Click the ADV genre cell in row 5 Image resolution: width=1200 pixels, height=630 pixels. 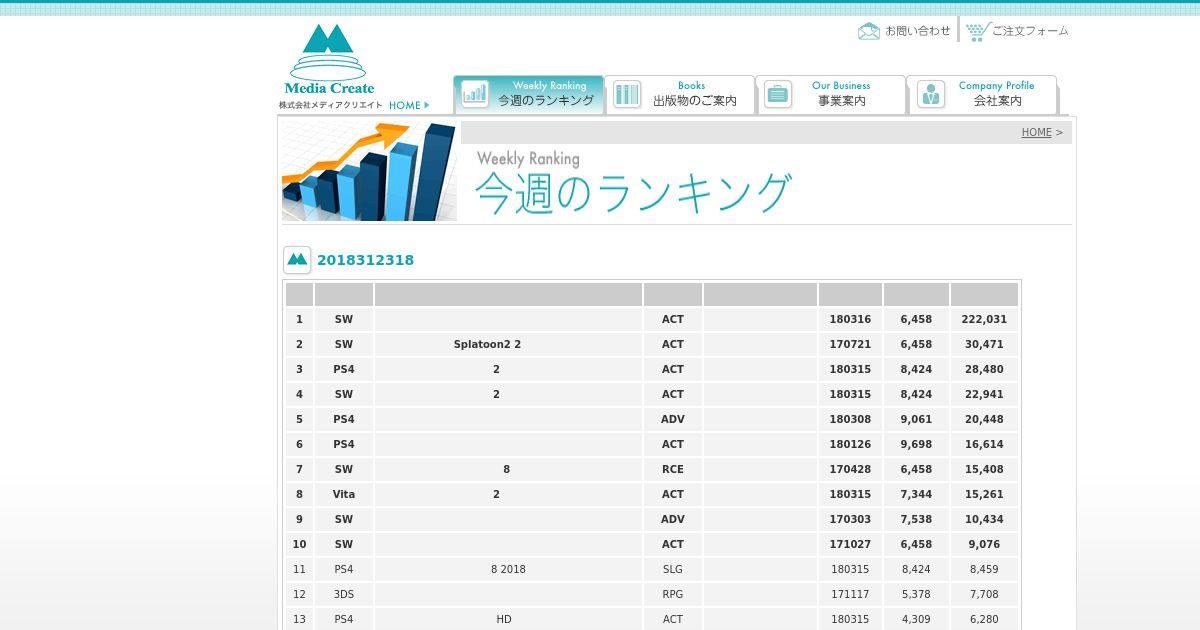click(x=673, y=419)
